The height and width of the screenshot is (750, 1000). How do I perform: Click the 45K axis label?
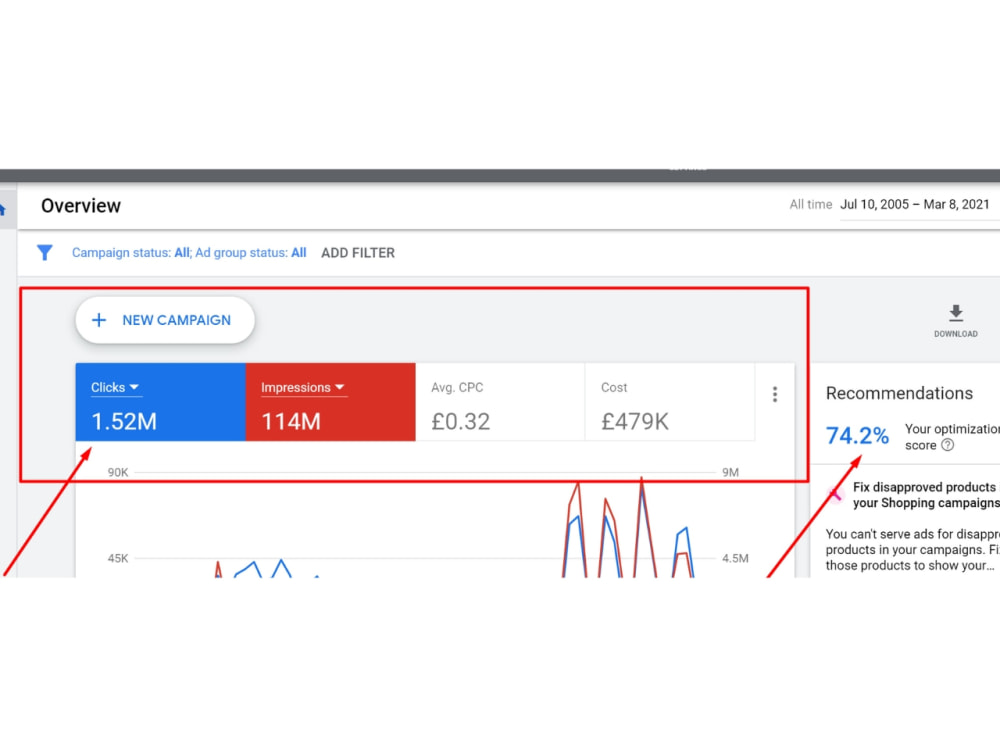(x=118, y=559)
